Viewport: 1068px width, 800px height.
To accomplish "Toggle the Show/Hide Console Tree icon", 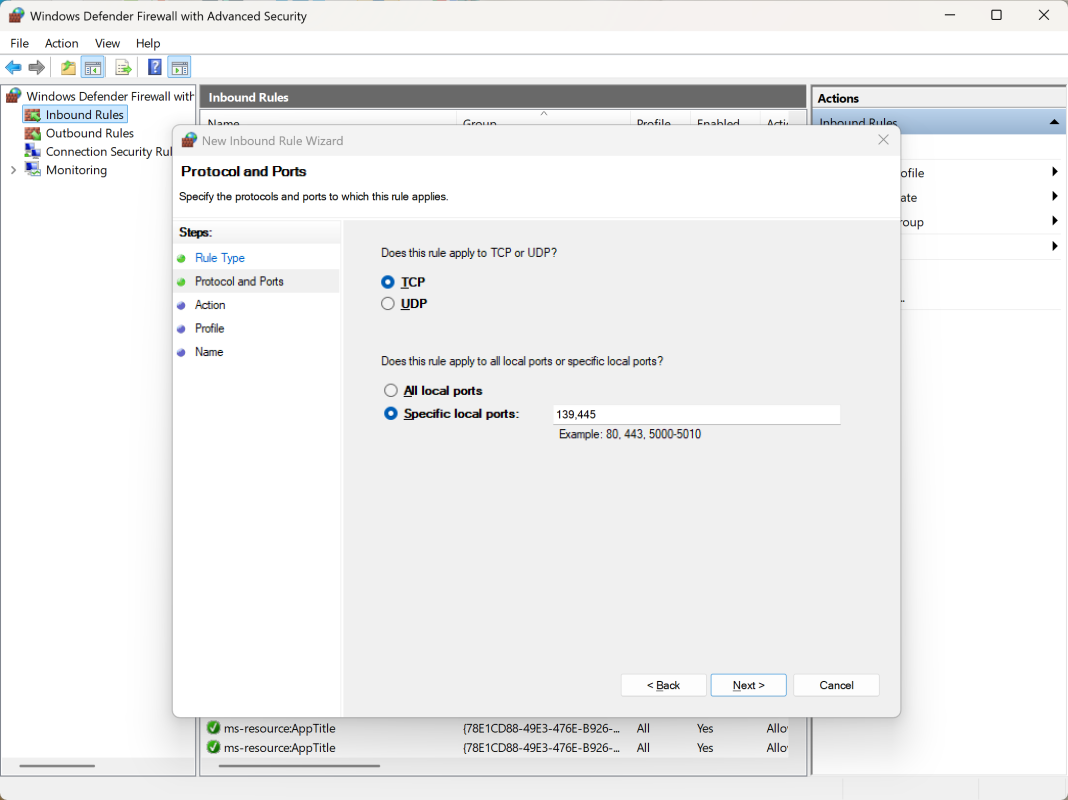I will coord(92,68).
